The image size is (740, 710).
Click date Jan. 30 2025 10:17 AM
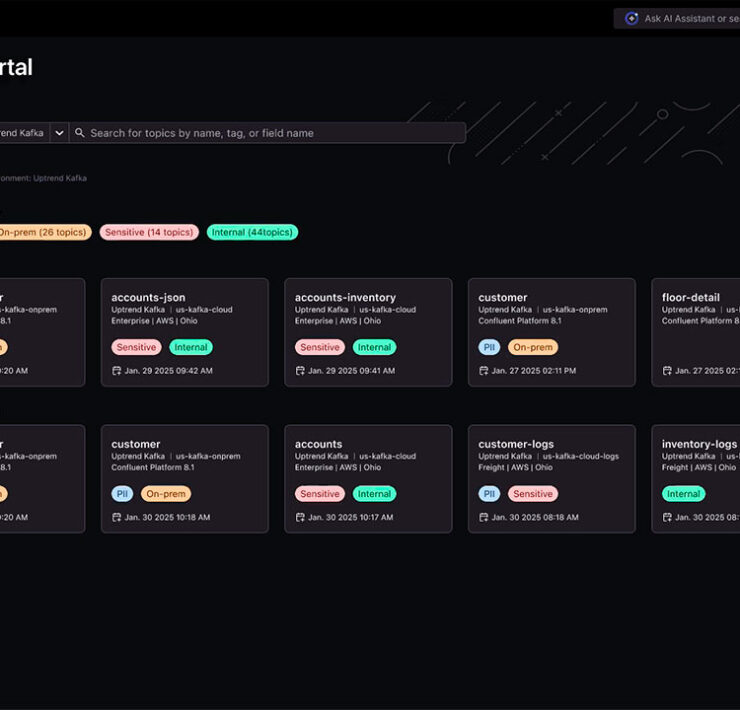pyautogui.click(x=351, y=517)
